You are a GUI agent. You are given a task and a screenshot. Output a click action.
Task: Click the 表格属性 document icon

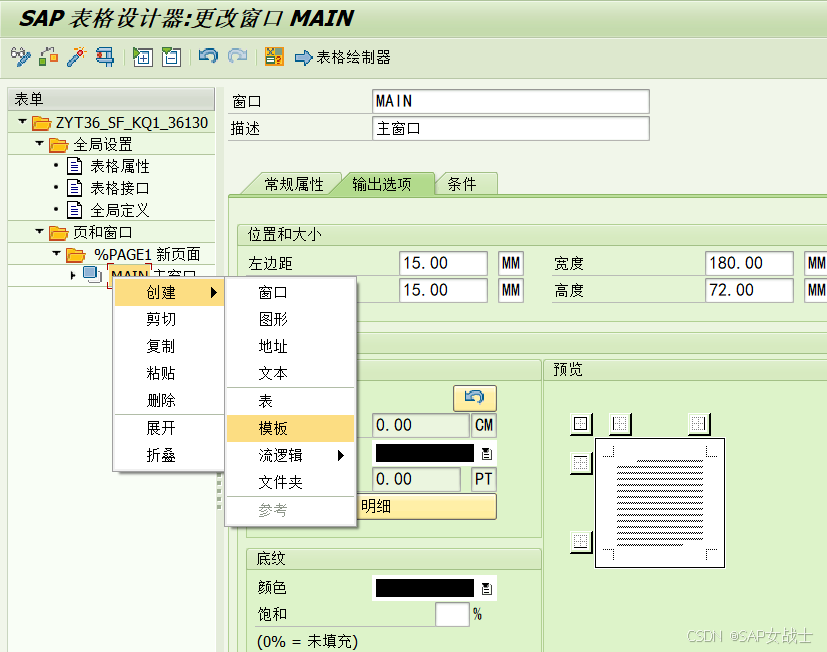(74, 166)
